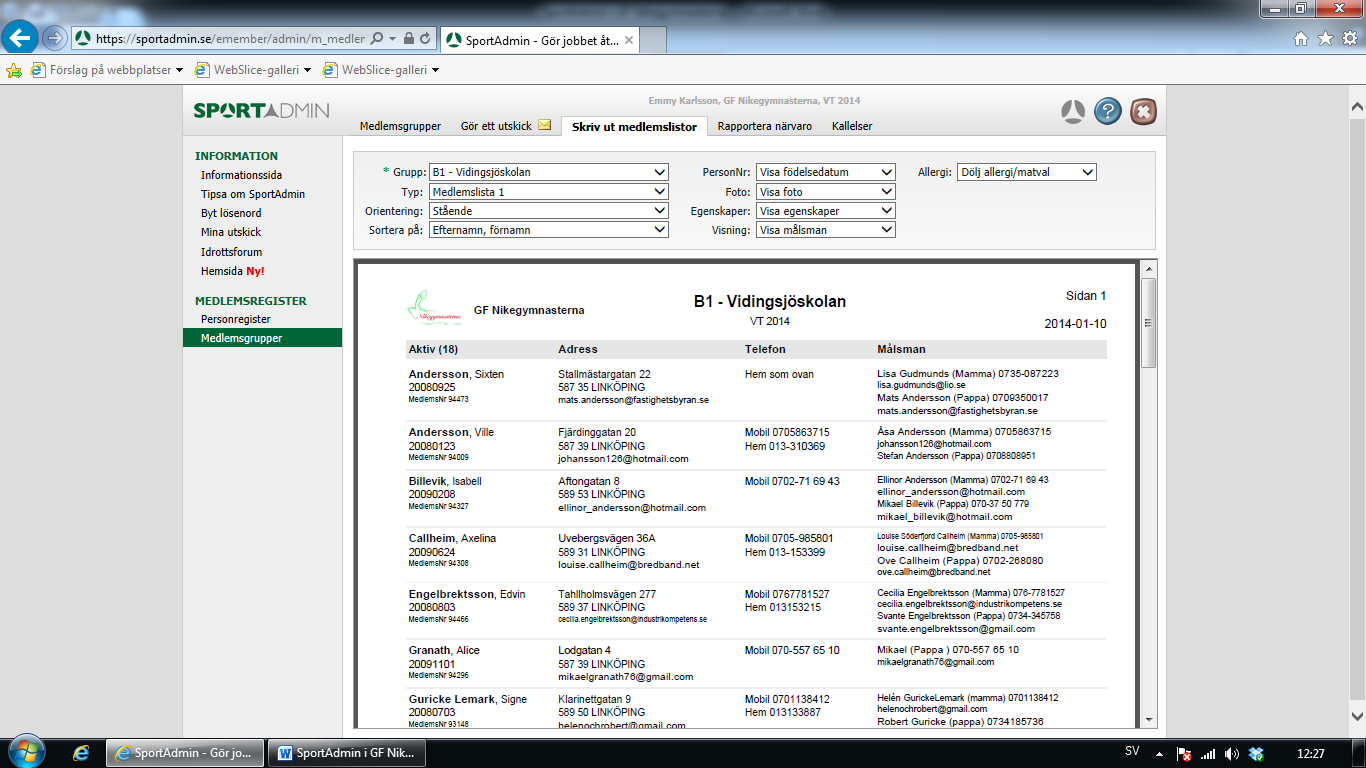Viewport: 1366px width, 768px height.
Task: Open the Windows Start button
Action: coord(25,751)
